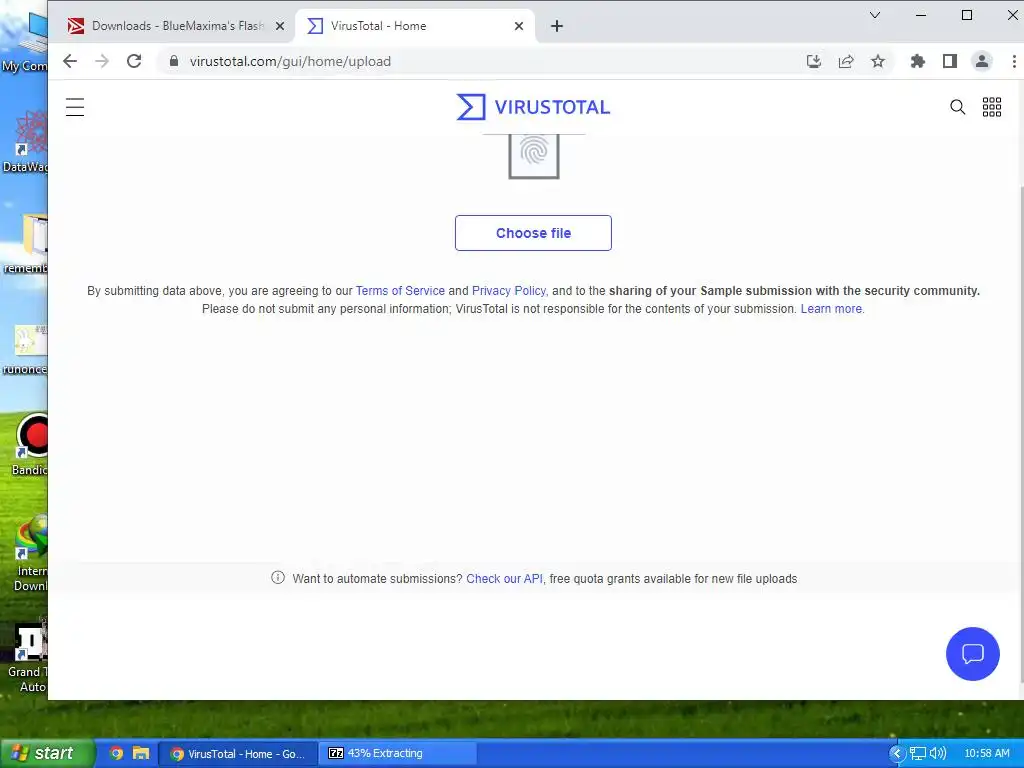
Task: Click the info icon beside automate submissions
Action: pyautogui.click(x=278, y=577)
